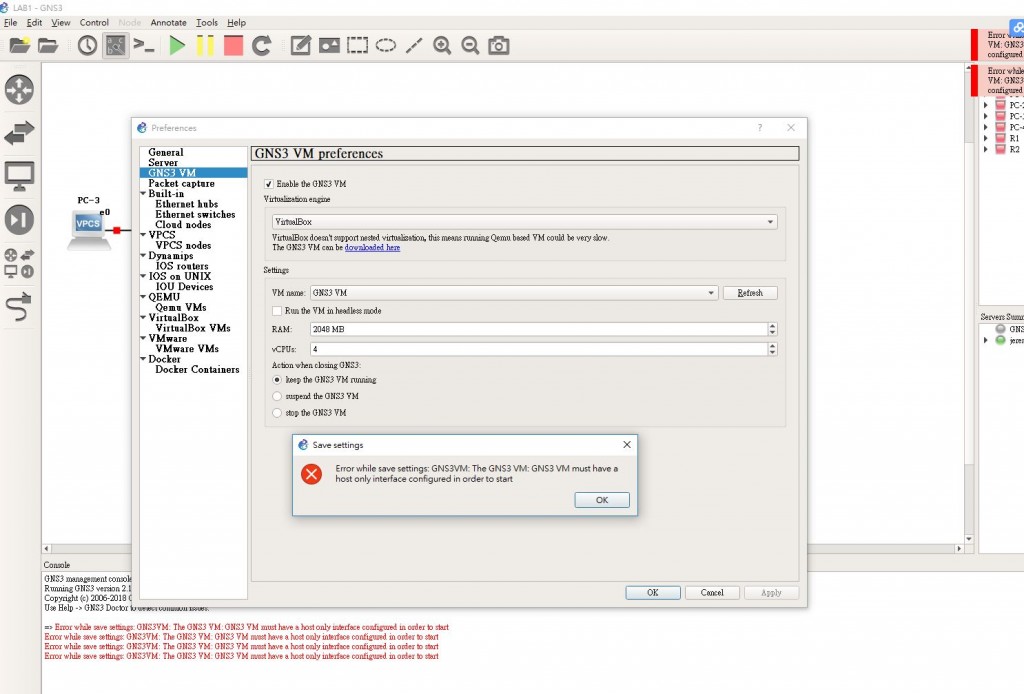The image size is (1024, 694).
Task: Select Server in the preferences list
Action: click(163, 163)
